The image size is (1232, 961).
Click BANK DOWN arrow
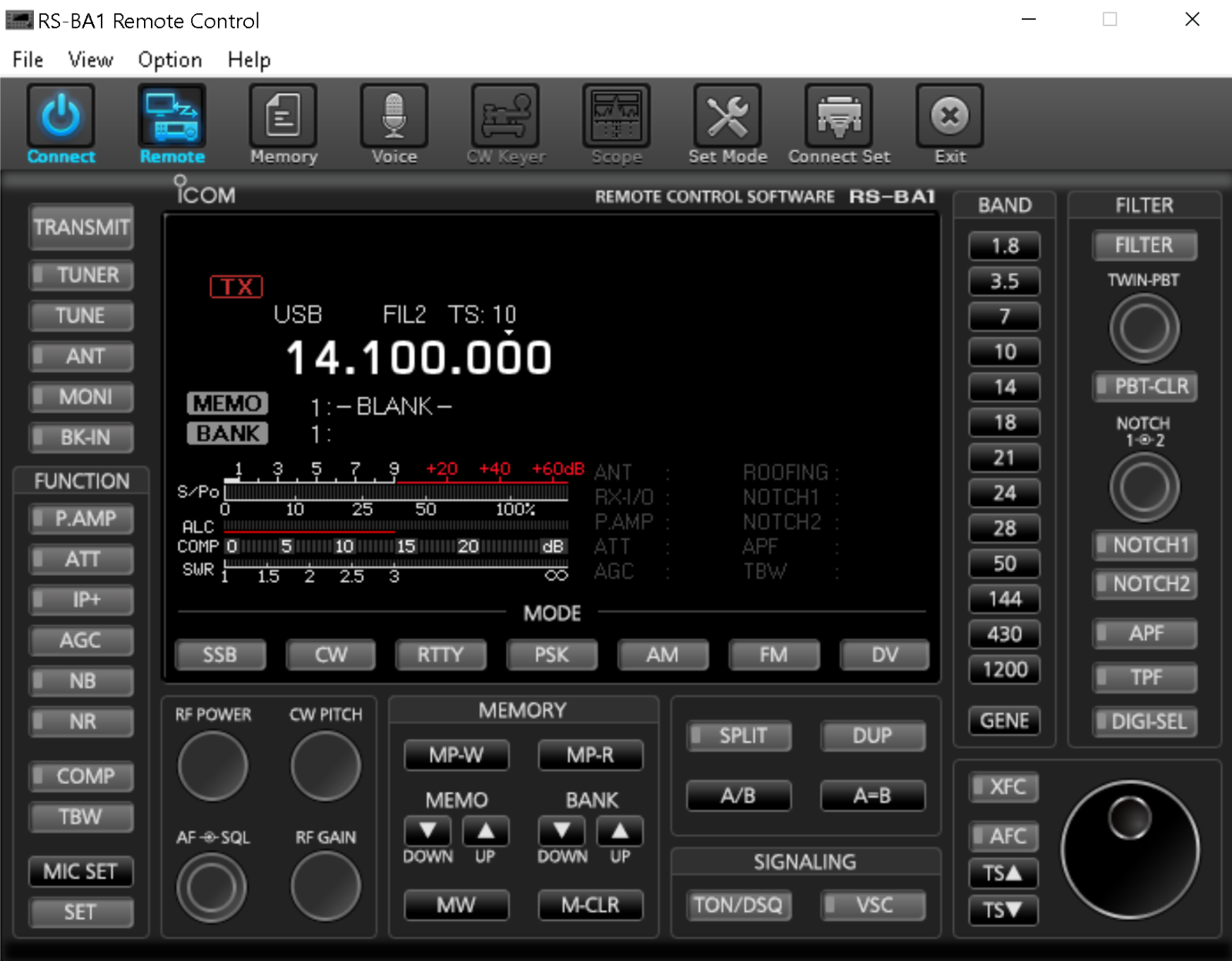click(x=562, y=832)
